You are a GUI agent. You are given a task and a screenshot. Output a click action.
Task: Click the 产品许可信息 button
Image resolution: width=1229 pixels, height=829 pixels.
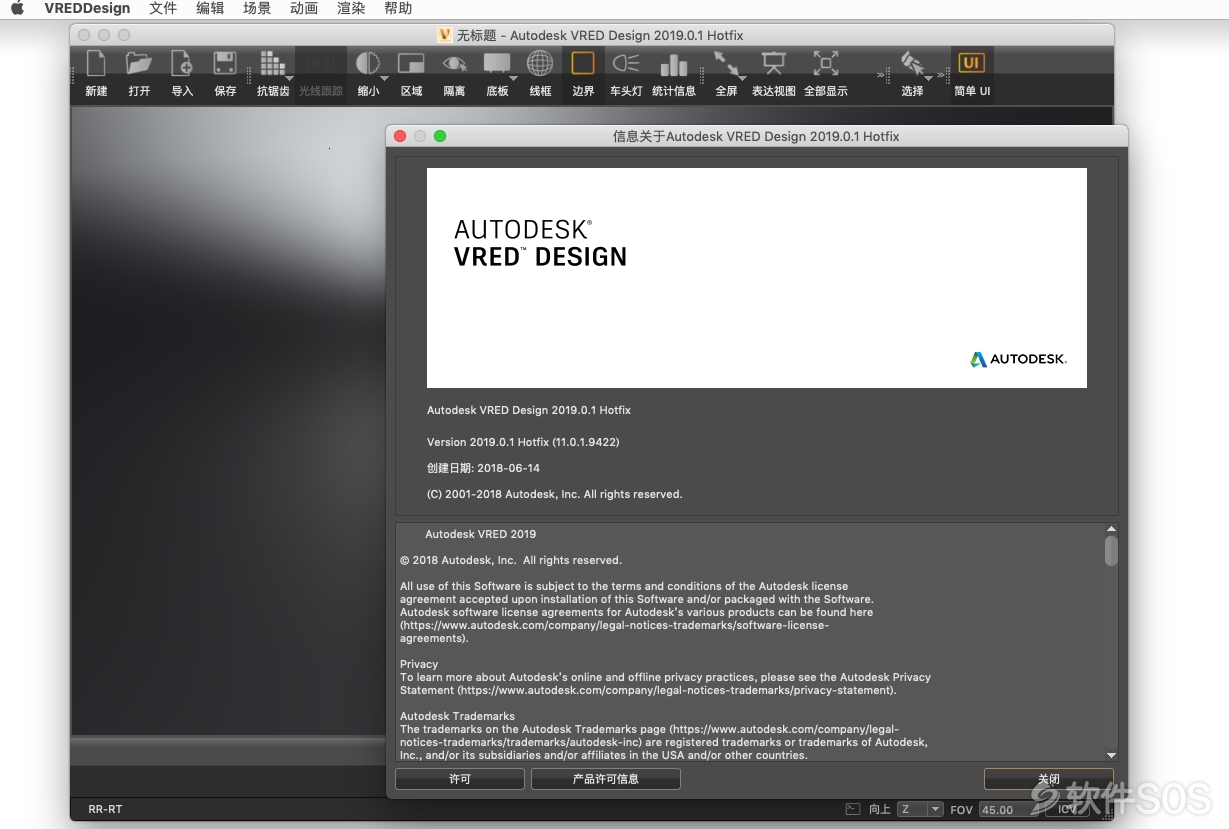point(606,779)
